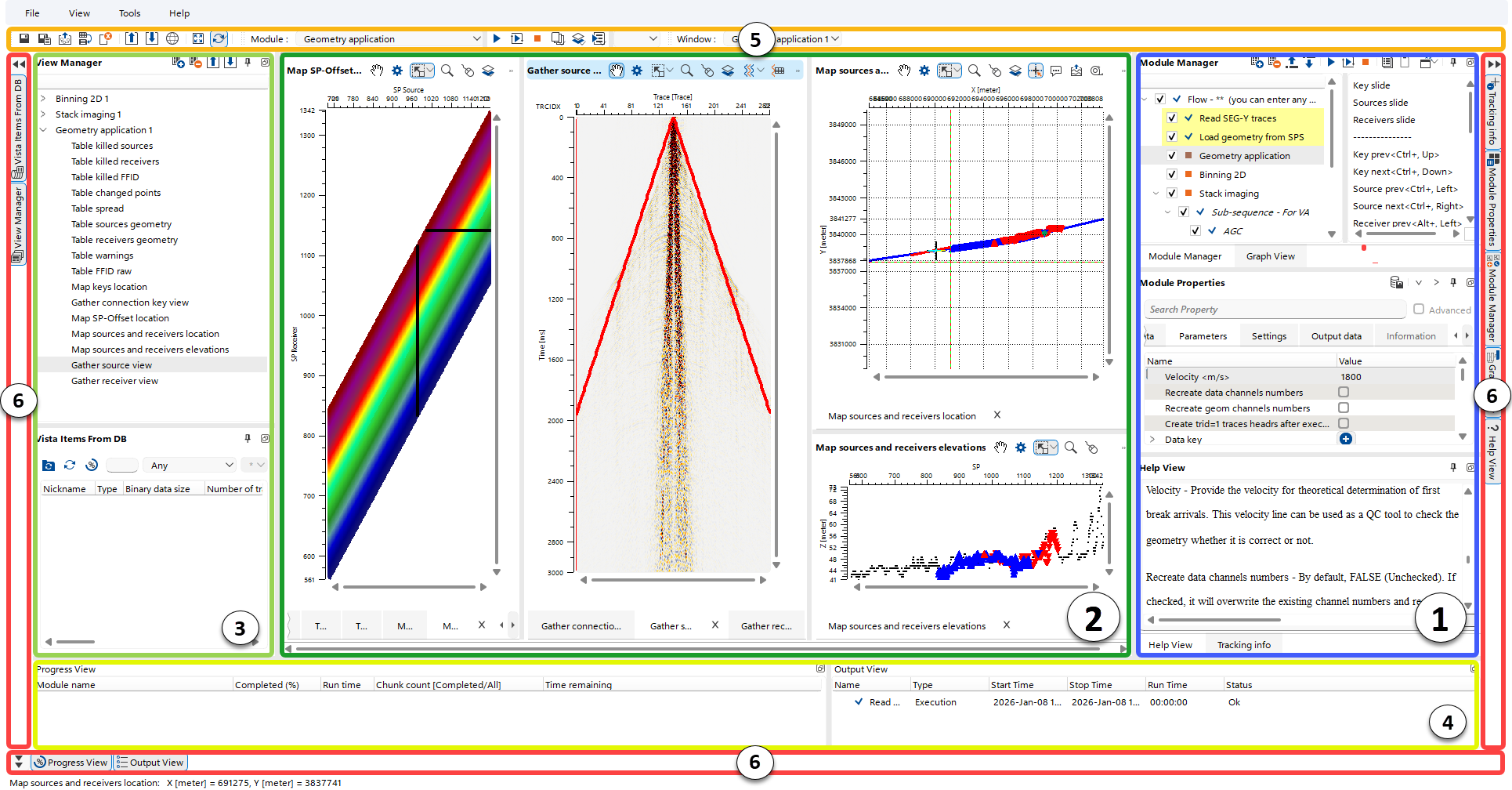Select pan hand tool in Gather source view
Viewport: 1512px width, 790px height.
tap(617, 71)
